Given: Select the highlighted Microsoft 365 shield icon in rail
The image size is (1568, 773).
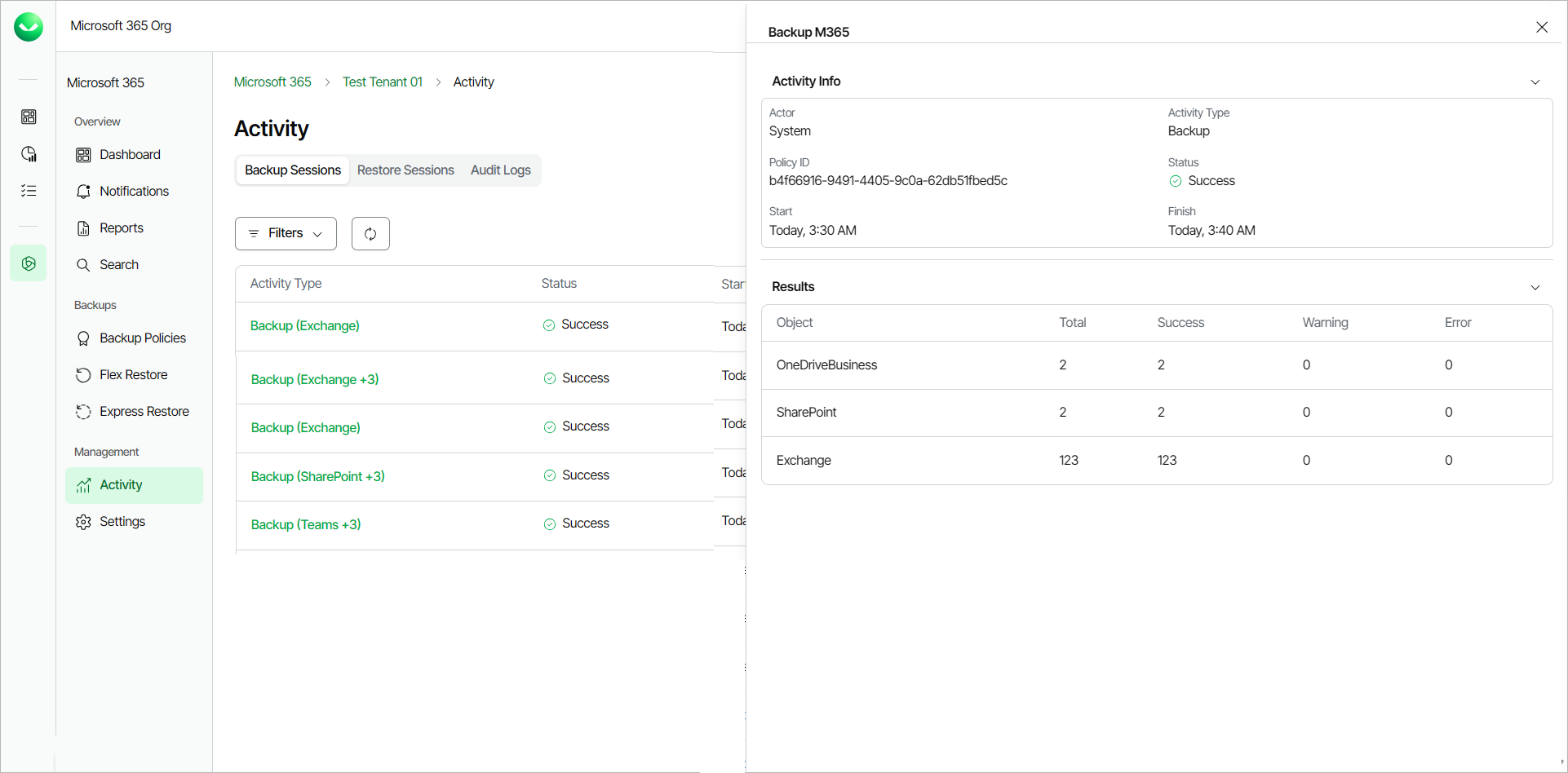Looking at the screenshot, I should pyautogui.click(x=29, y=263).
